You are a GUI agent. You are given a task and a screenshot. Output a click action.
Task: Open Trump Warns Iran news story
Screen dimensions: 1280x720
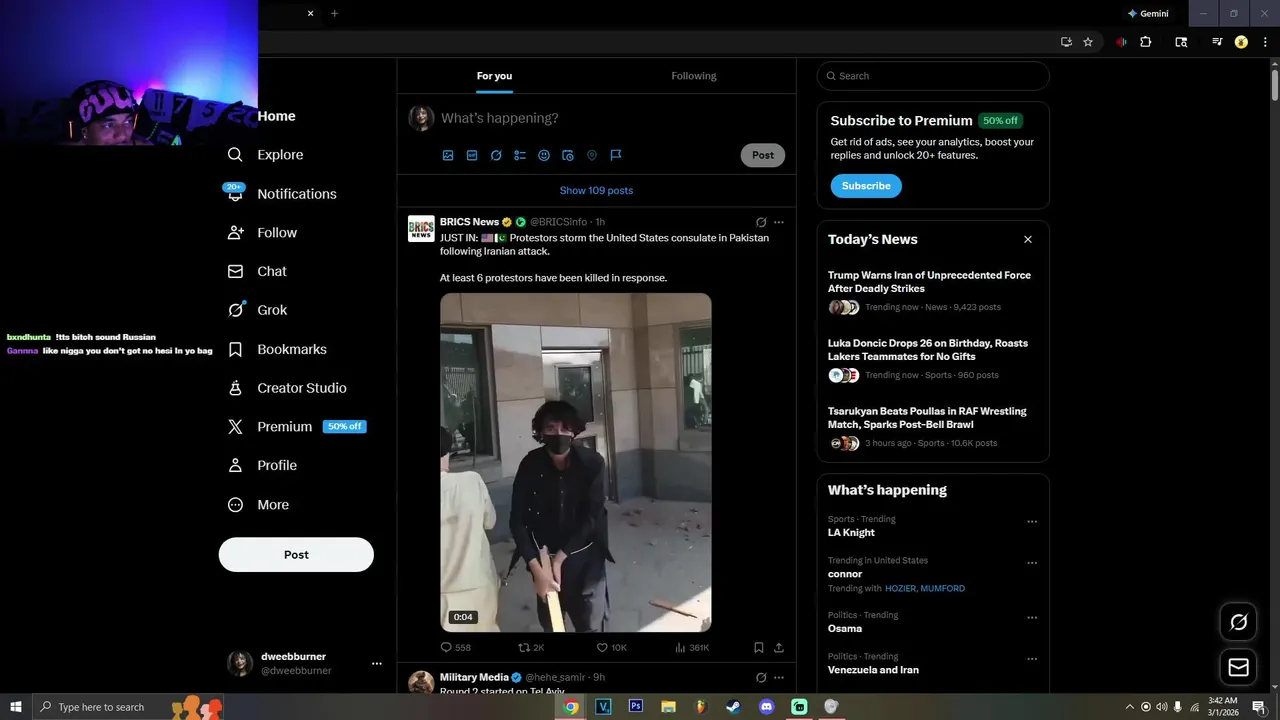click(933, 291)
